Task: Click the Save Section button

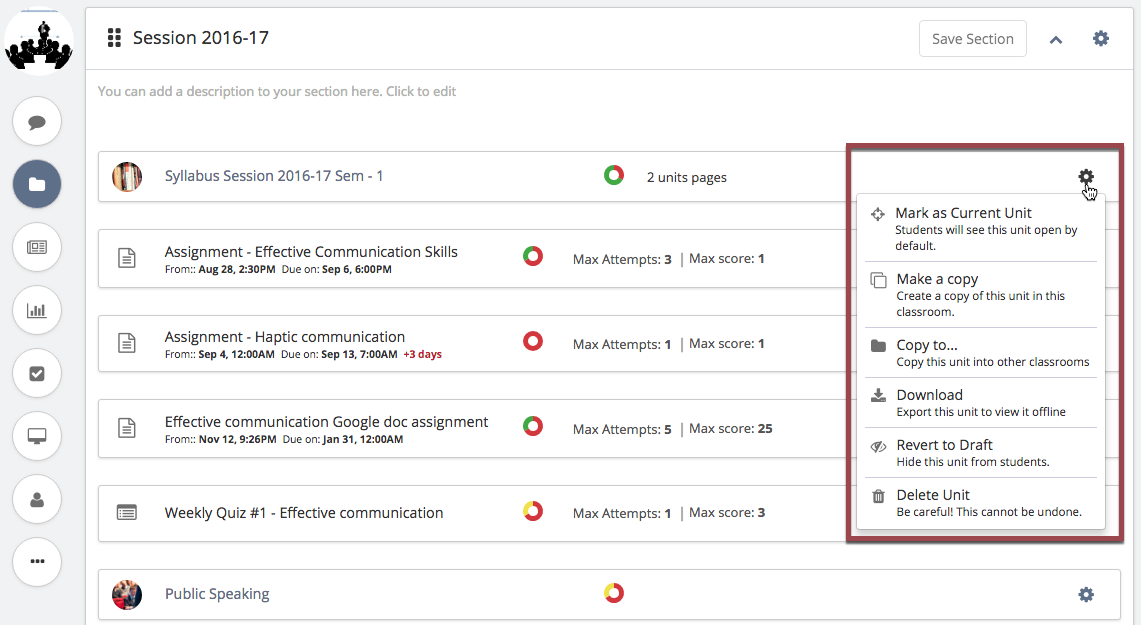Action: pos(972,39)
